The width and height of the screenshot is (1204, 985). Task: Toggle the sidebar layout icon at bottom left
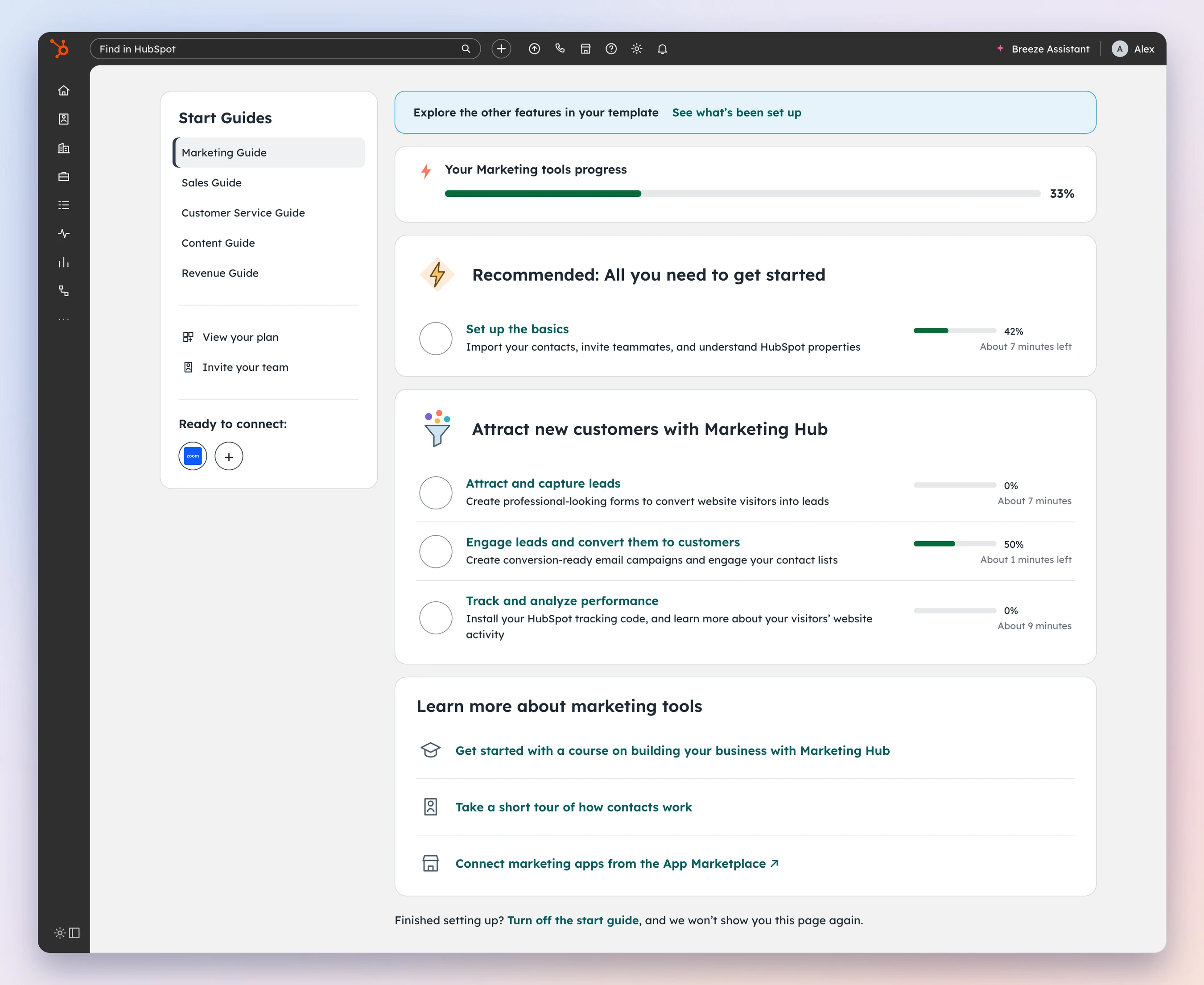[x=74, y=933]
